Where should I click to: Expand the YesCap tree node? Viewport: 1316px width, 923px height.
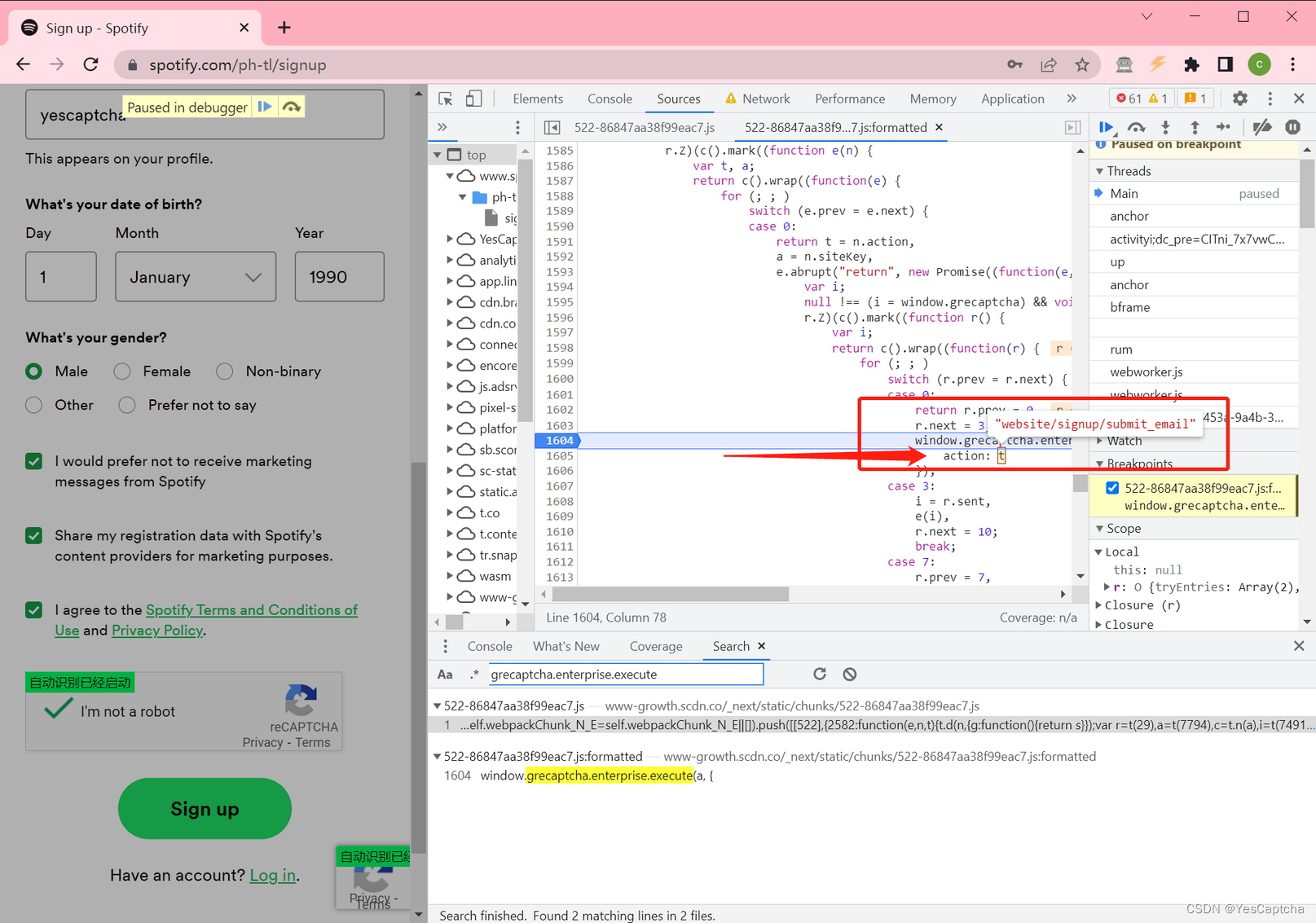450,239
